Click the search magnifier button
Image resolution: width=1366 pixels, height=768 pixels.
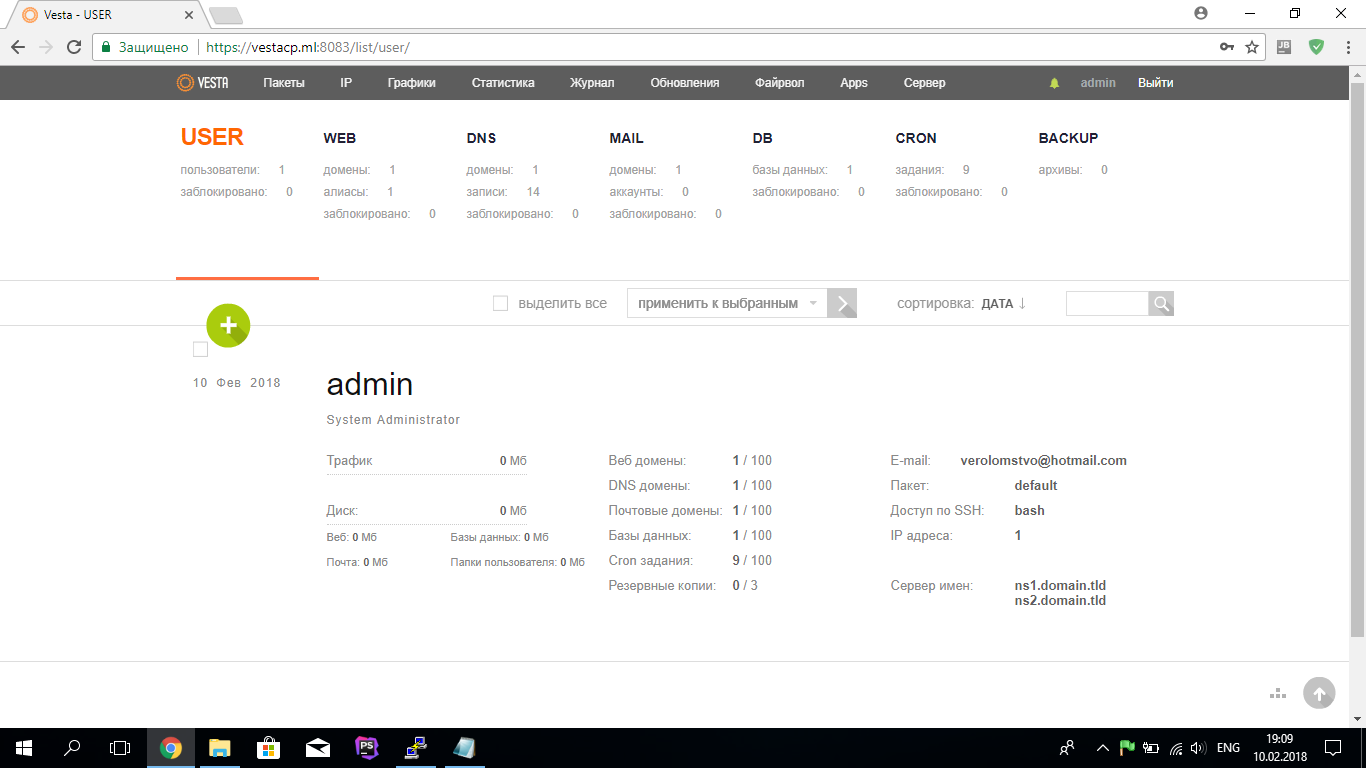1161,304
